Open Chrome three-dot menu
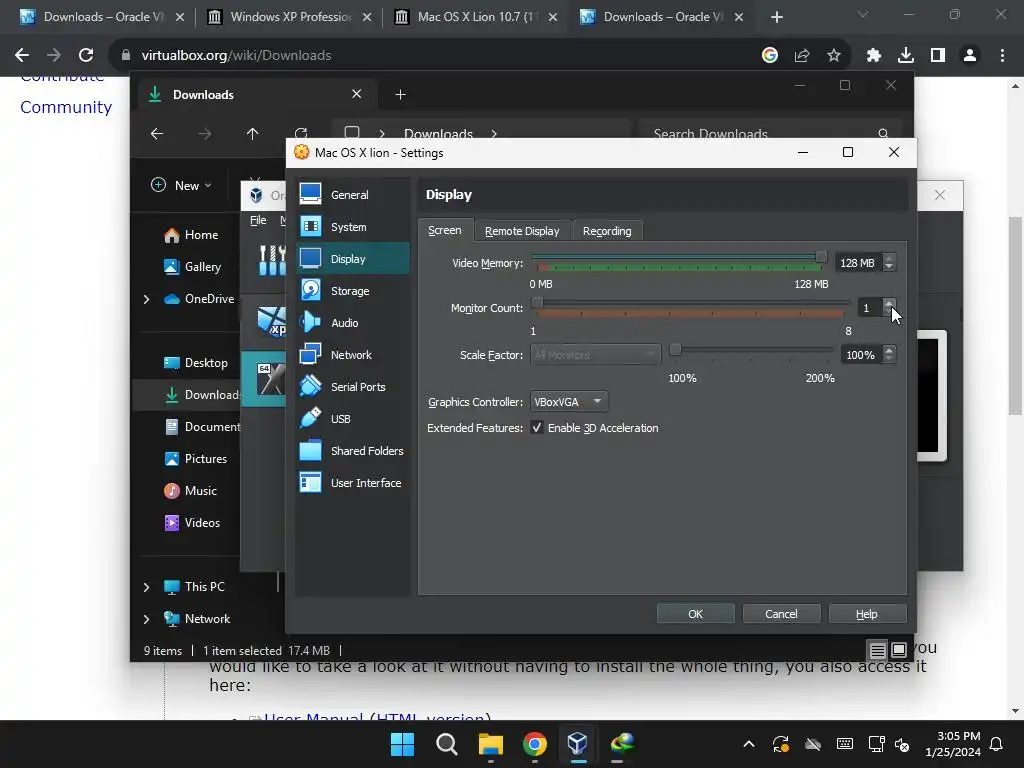Viewport: 1024px width, 768px height. click(x=1002, y=56)
